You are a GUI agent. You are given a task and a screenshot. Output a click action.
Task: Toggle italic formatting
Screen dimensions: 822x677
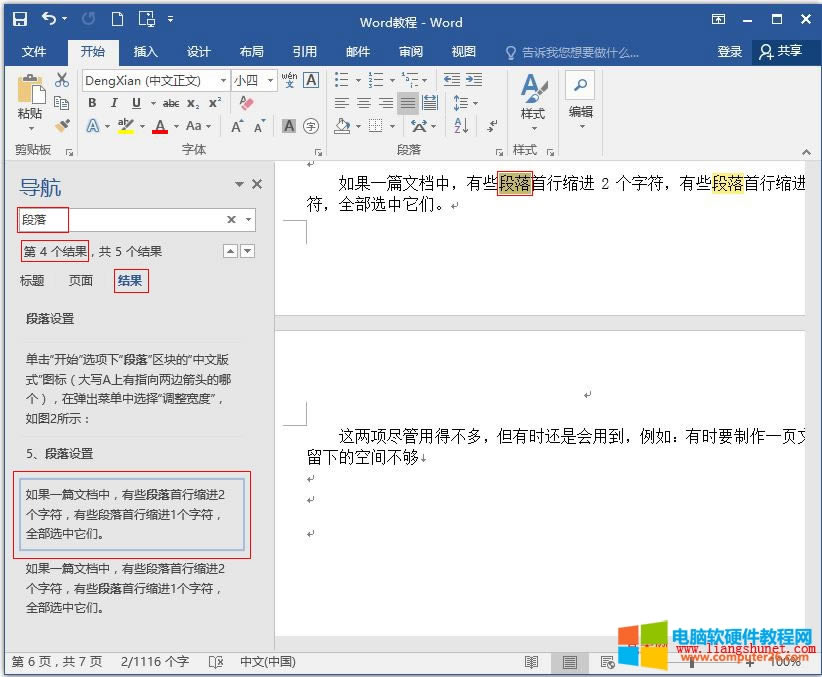(113, 102)
